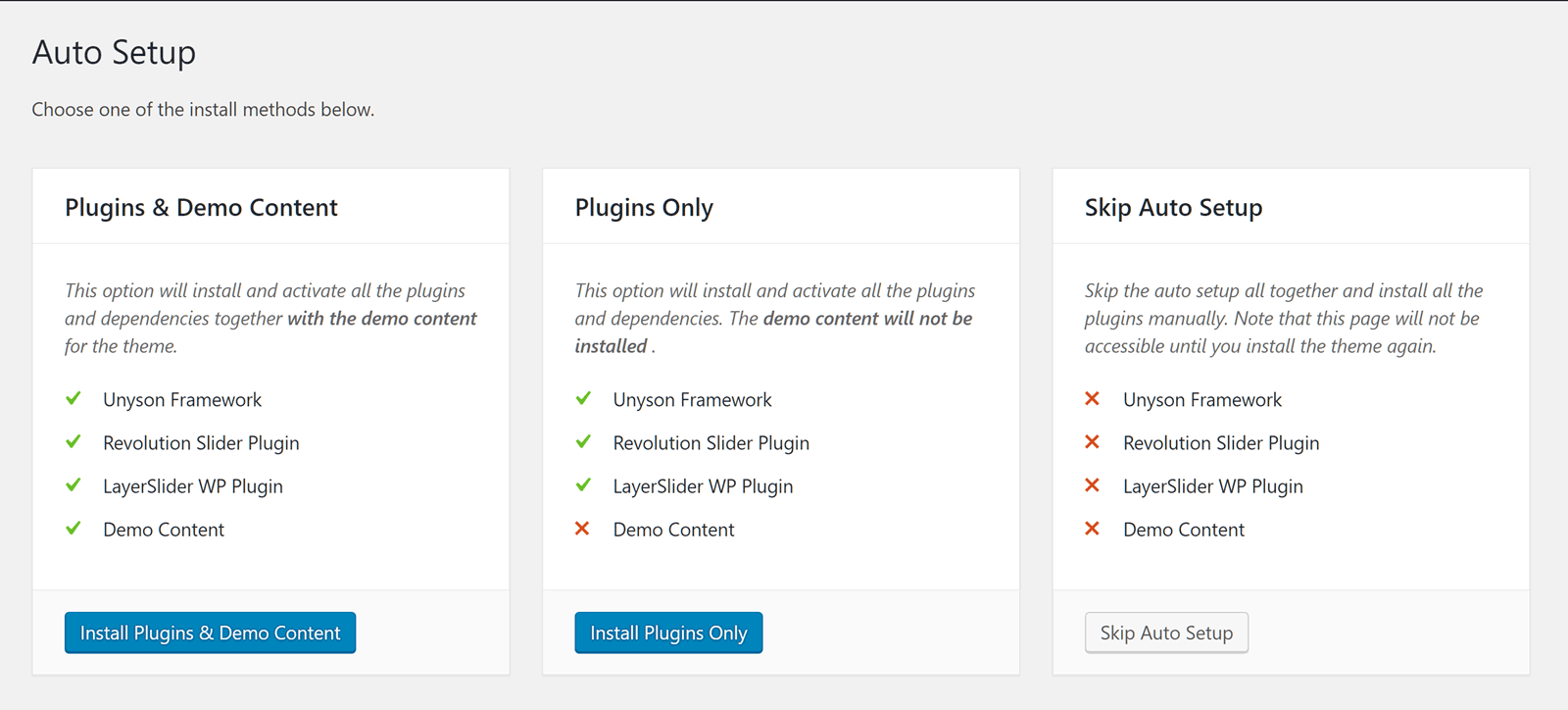Select the Plugins Only card heading
The width and height of the screenshot is (1568, 710).
(x=644, y=208)
